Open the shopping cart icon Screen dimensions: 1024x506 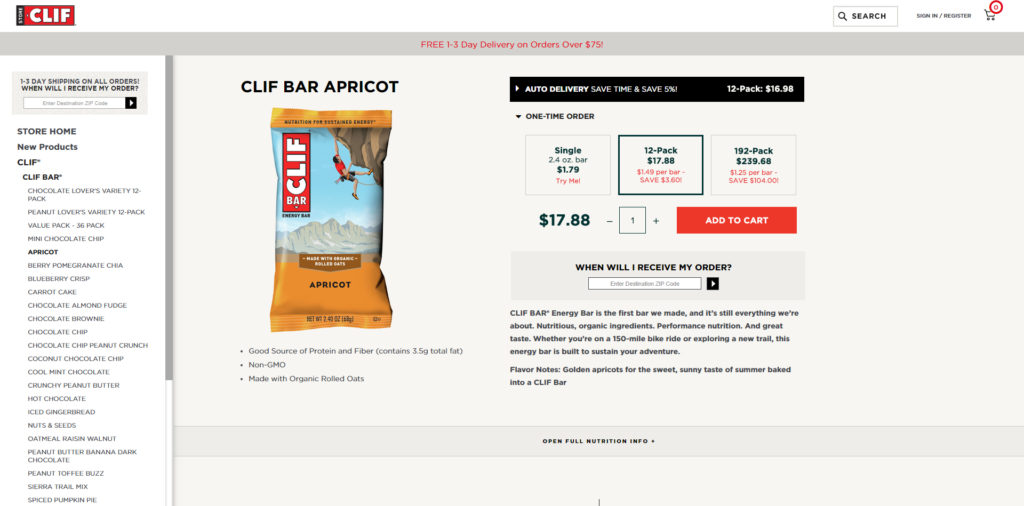click(x=990, y=15)
